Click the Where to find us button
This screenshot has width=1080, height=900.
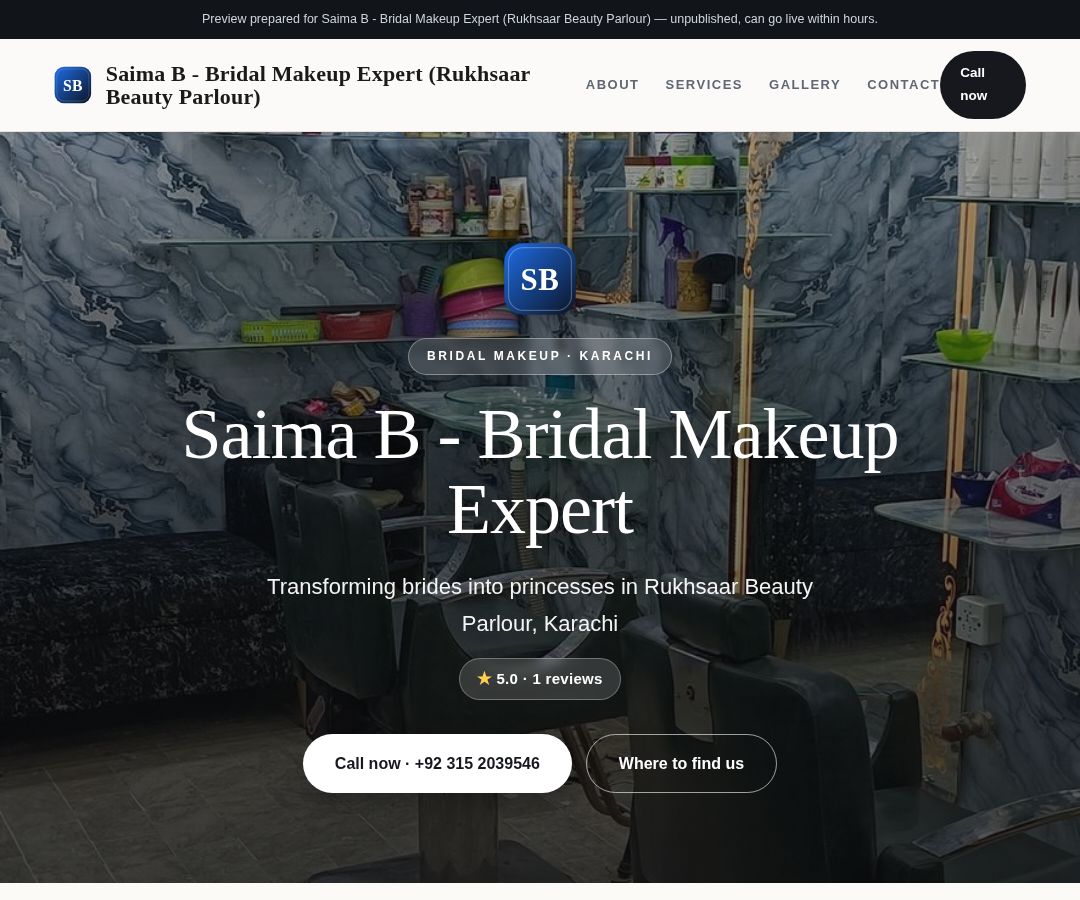pyautogui.click(x=681, y=763)
